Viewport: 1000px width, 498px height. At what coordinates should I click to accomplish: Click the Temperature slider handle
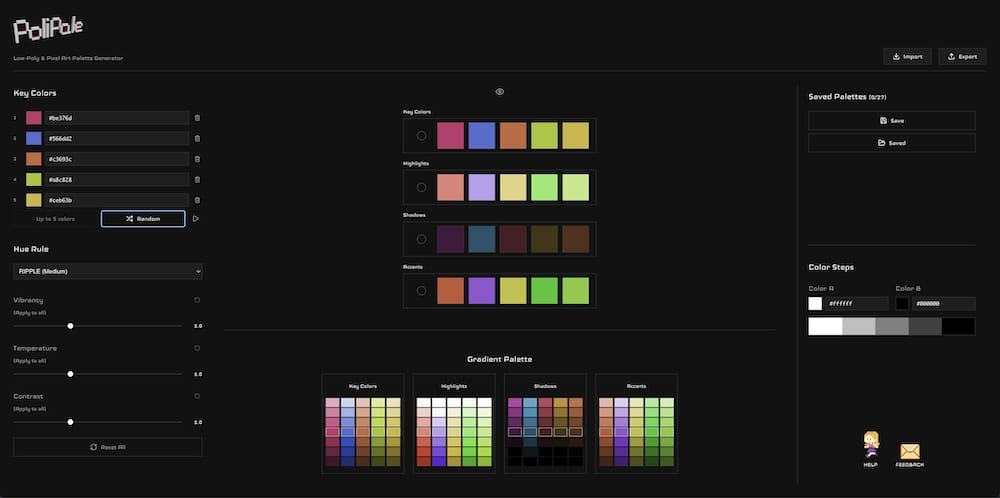(x=70, y=374)
